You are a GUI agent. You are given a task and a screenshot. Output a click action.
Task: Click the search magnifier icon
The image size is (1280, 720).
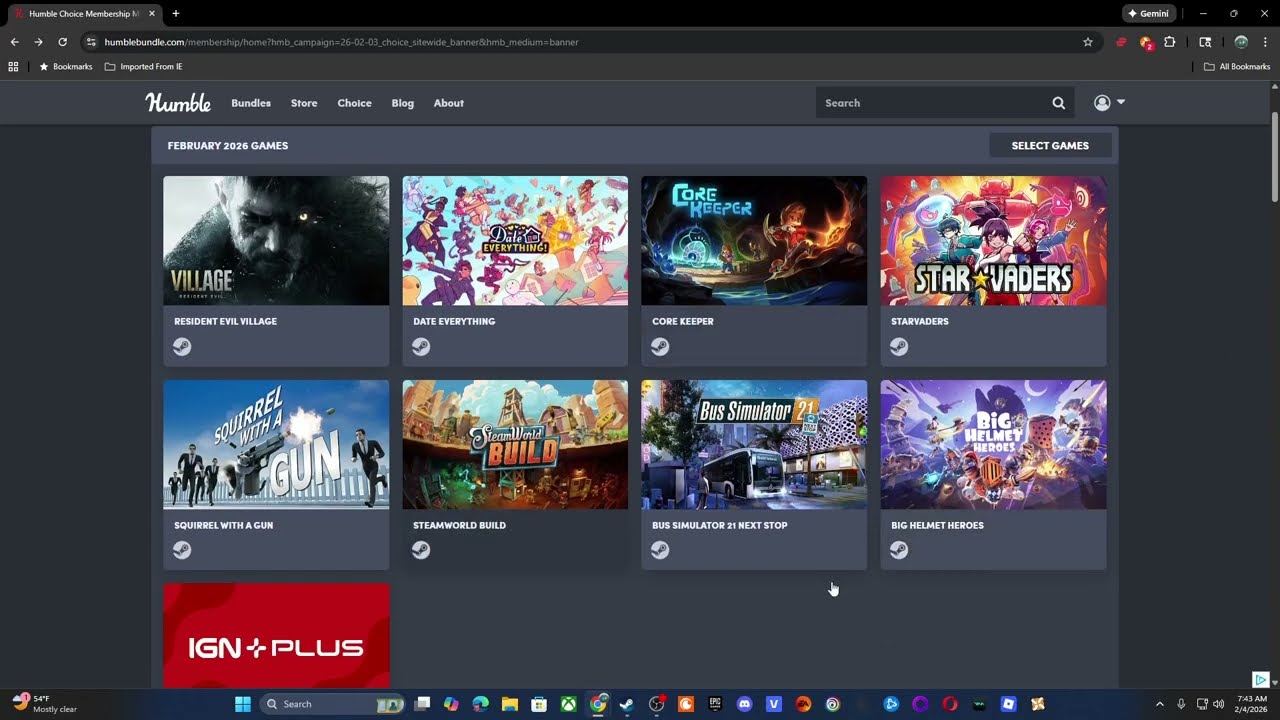pyautogui.click(x=1058, y=103)
